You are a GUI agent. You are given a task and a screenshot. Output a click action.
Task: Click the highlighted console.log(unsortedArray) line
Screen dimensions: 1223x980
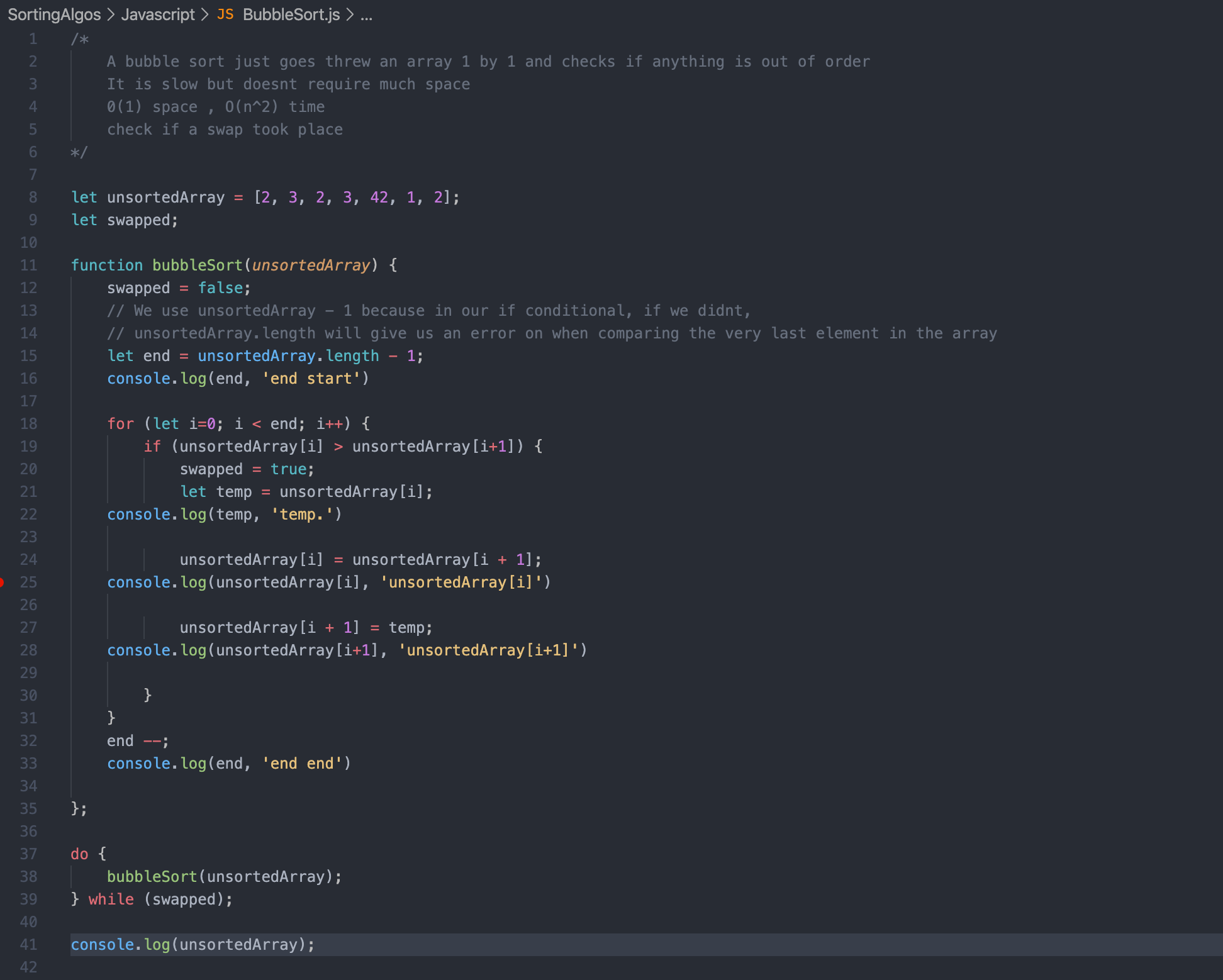193,945
